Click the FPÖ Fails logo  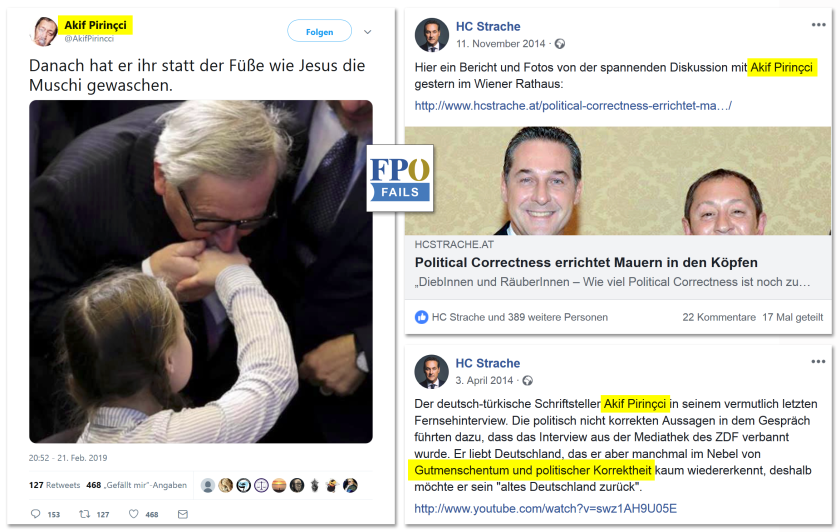[400, 178]
